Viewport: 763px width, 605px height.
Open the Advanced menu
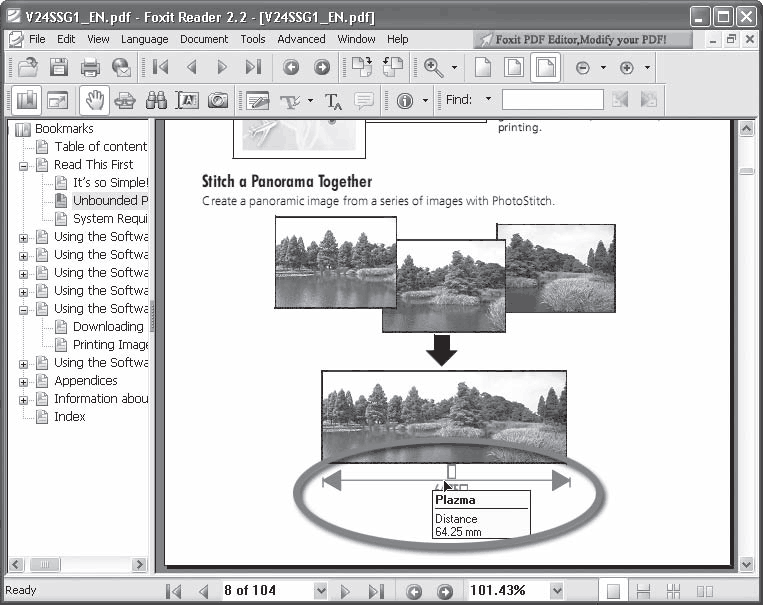(301, 39)
